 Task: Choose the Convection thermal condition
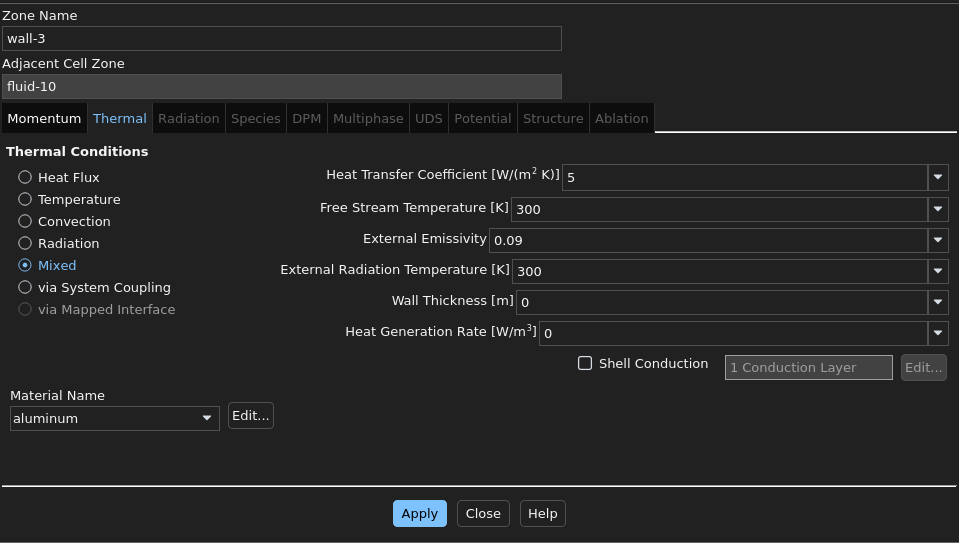point(25,221)
